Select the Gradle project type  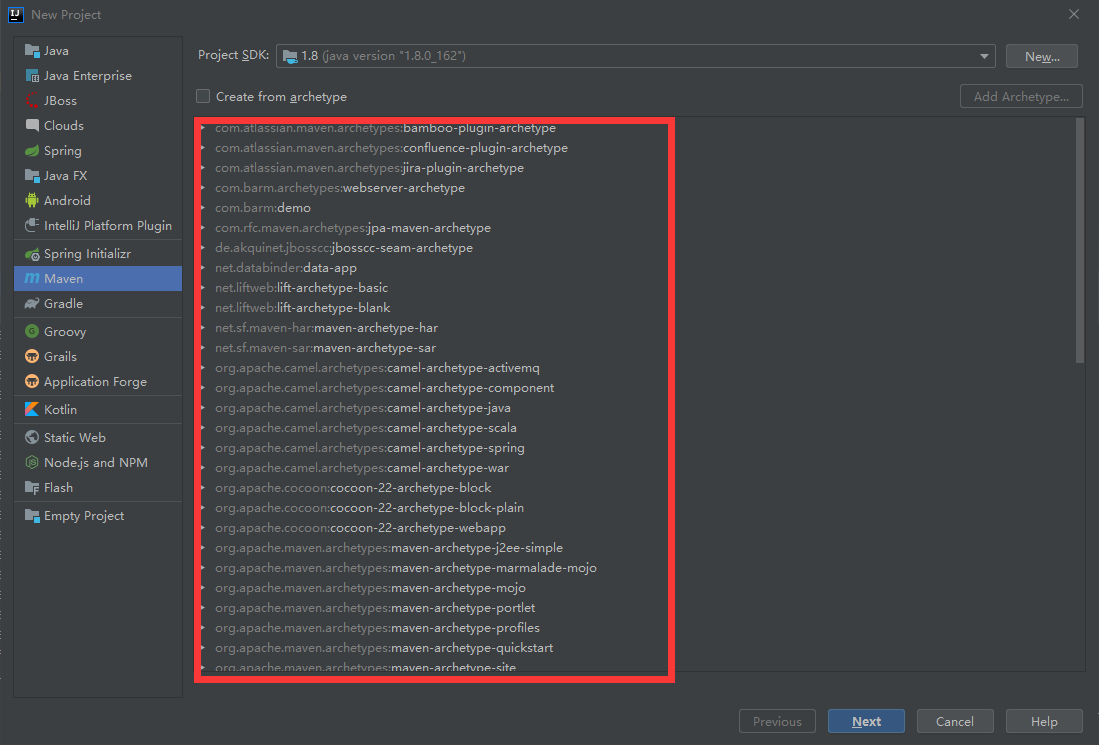(98, 303)
